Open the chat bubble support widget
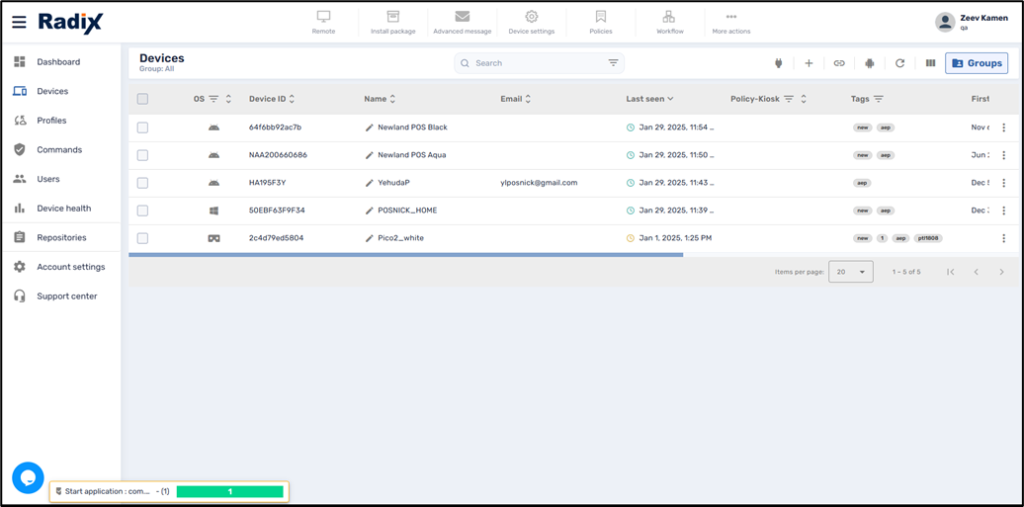1024x507 pixels. point(27,478)
